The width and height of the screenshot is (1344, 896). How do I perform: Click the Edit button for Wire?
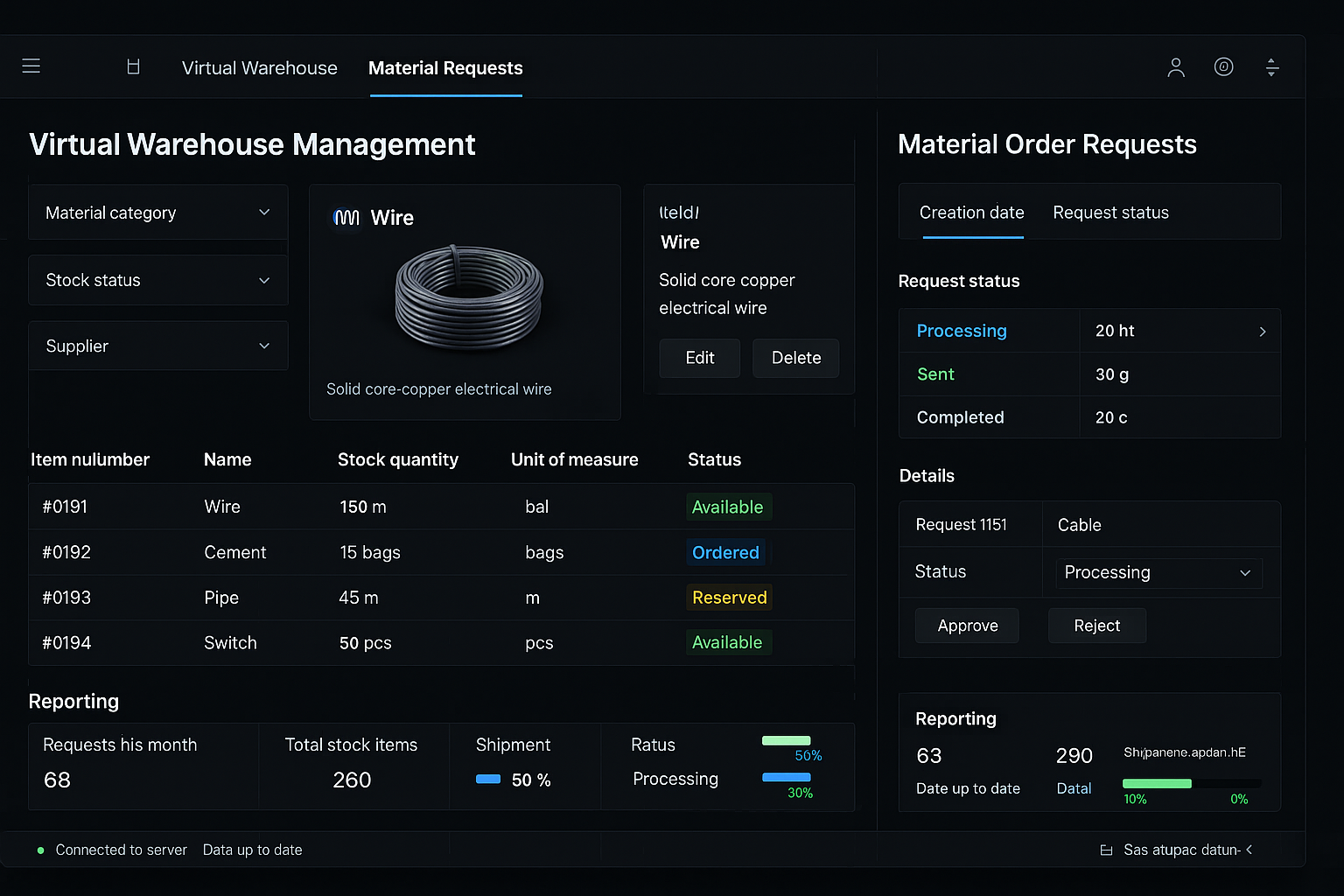(699, 358)
